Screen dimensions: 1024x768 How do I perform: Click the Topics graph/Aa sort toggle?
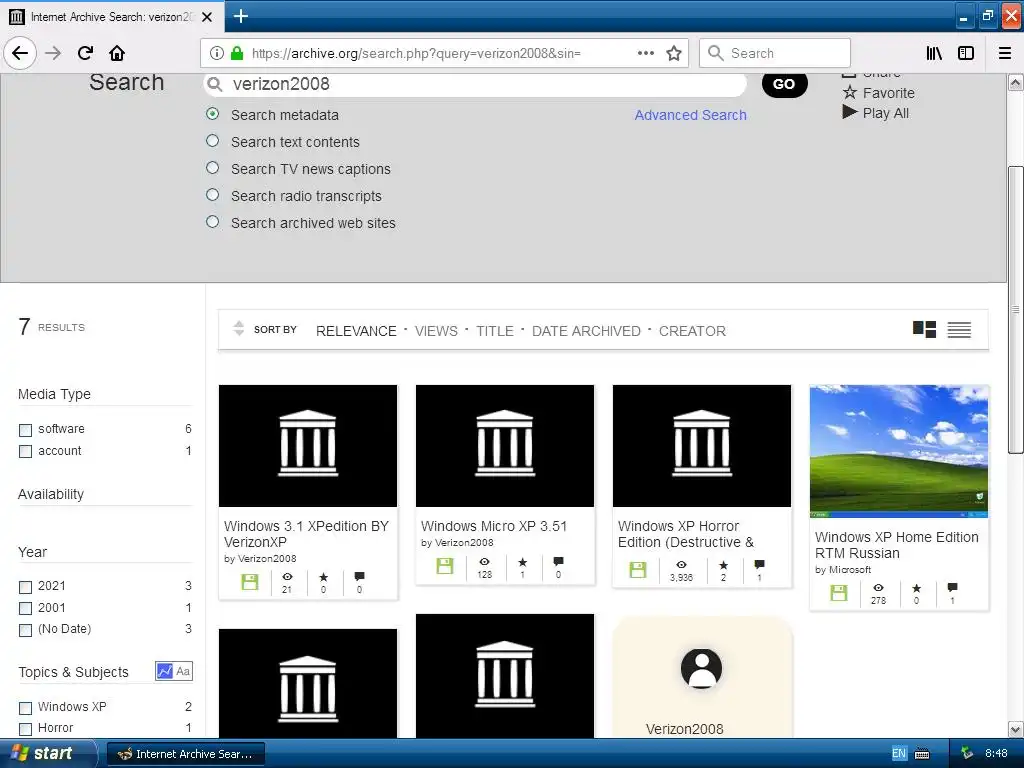(174, 671)
